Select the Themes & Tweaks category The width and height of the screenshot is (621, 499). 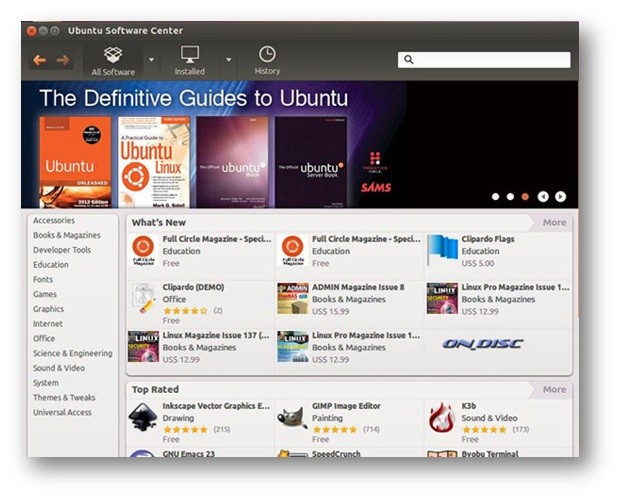pos(64,398)
